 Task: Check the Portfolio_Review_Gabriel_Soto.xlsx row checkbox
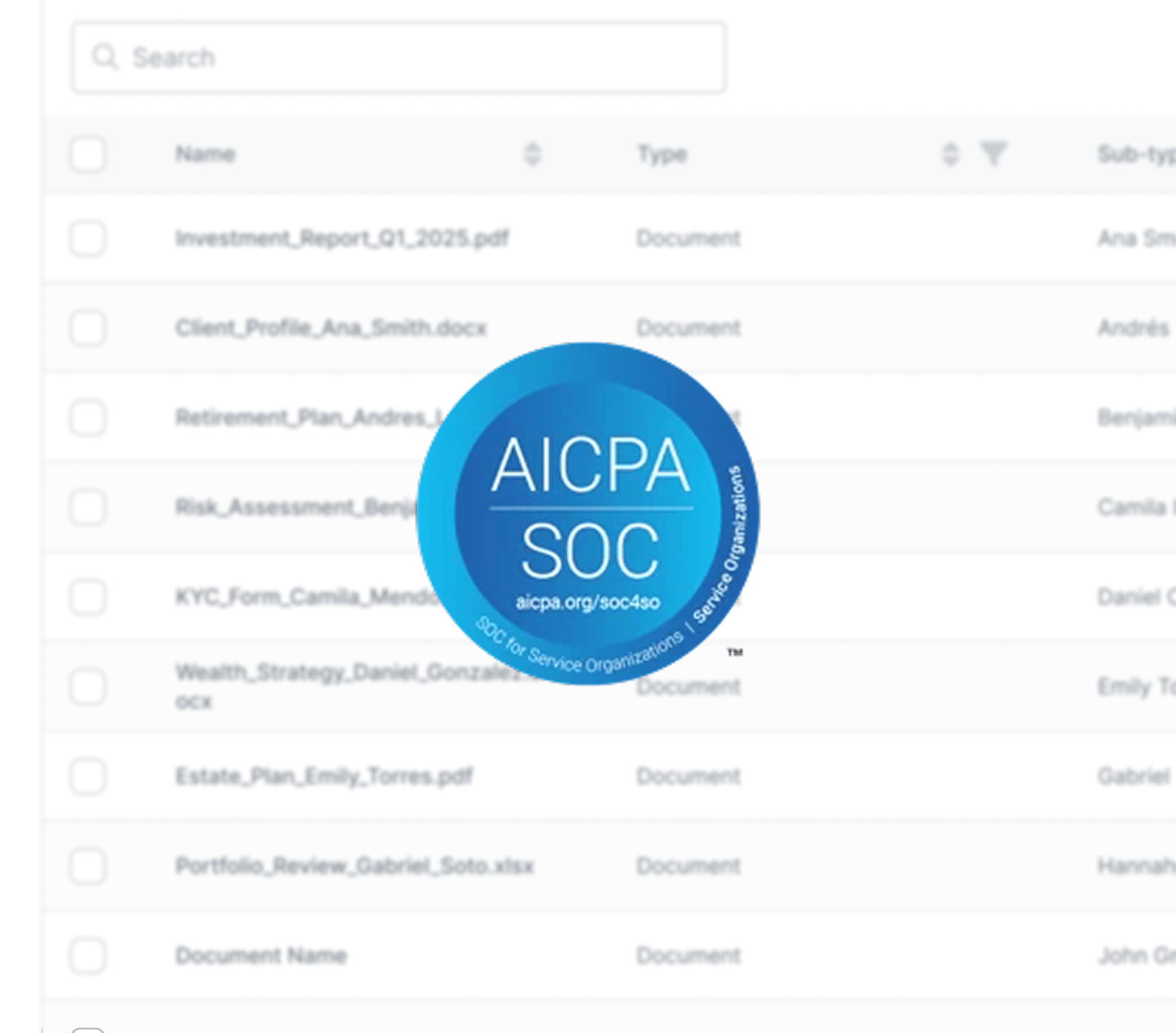click(88, 866)
